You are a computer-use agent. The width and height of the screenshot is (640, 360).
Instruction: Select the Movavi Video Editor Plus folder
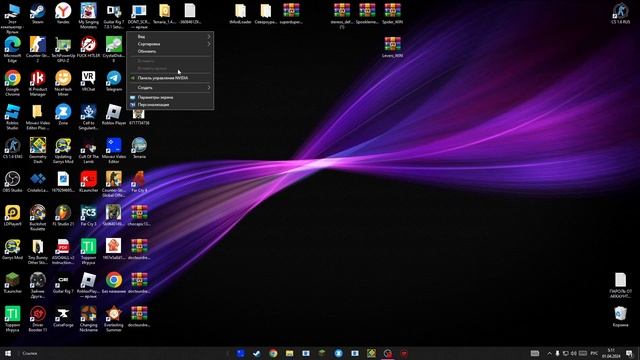[38, 116]
